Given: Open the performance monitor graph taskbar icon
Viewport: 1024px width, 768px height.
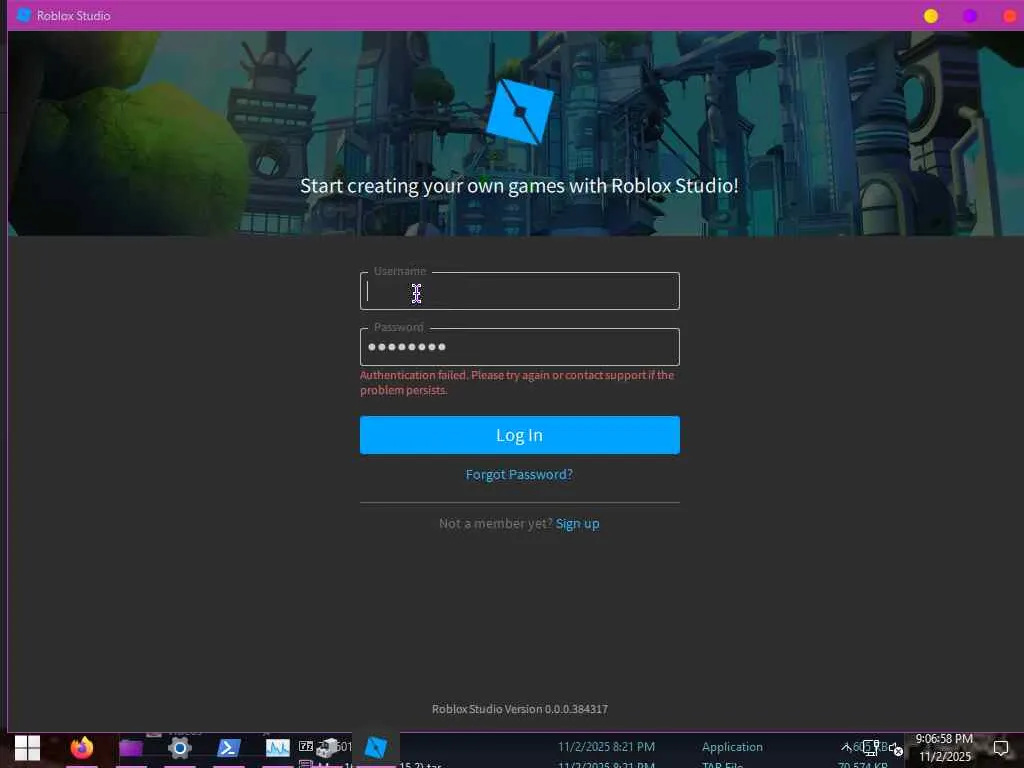Looking at the screenshot, I should [x=278, y=748].
